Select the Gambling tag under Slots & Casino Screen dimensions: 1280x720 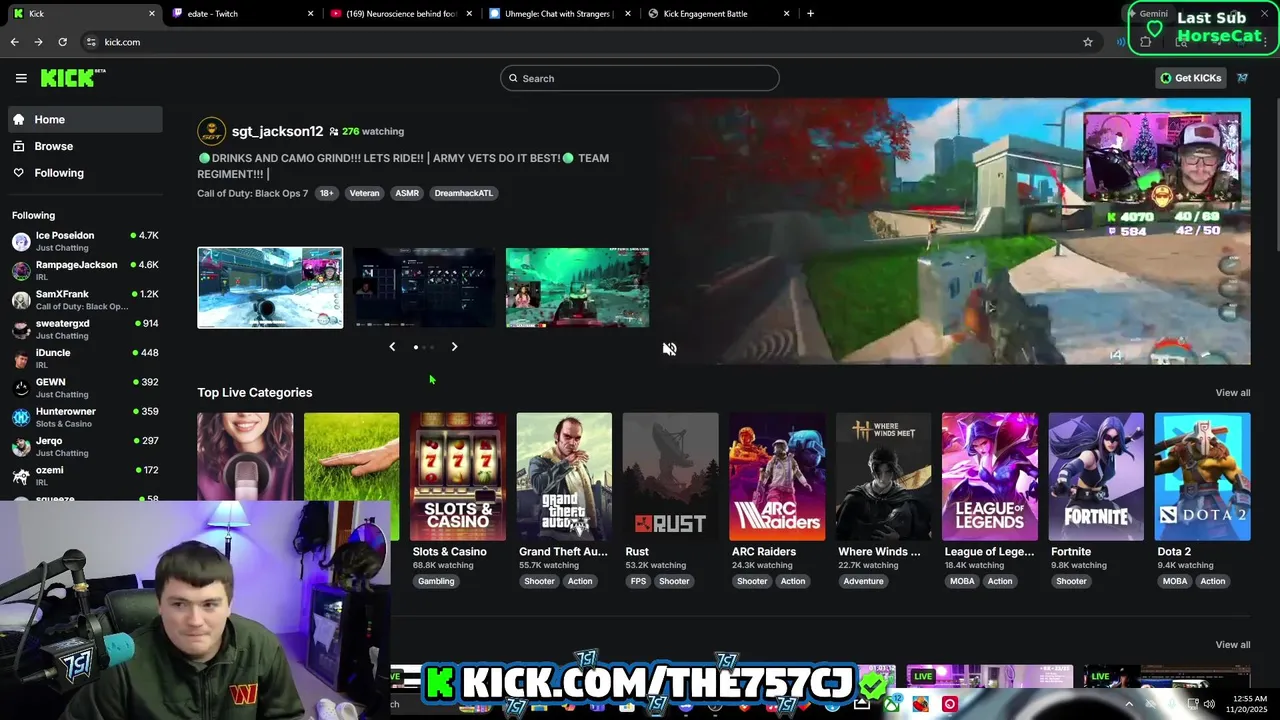(436, 581)
